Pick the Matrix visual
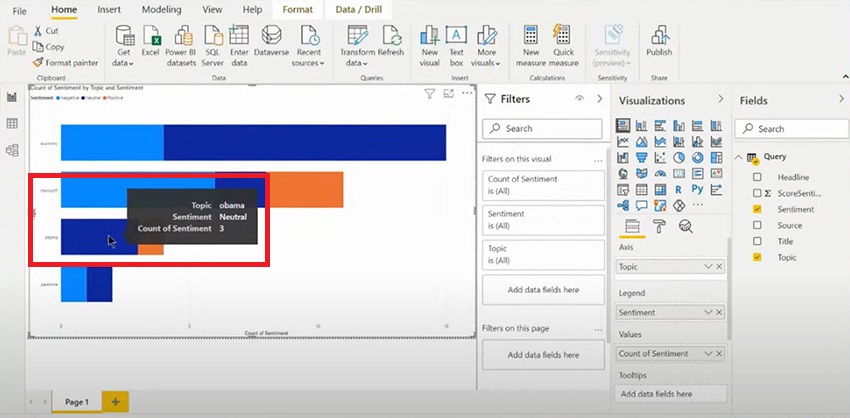This screenshot has width=850, height=418. 660,190
